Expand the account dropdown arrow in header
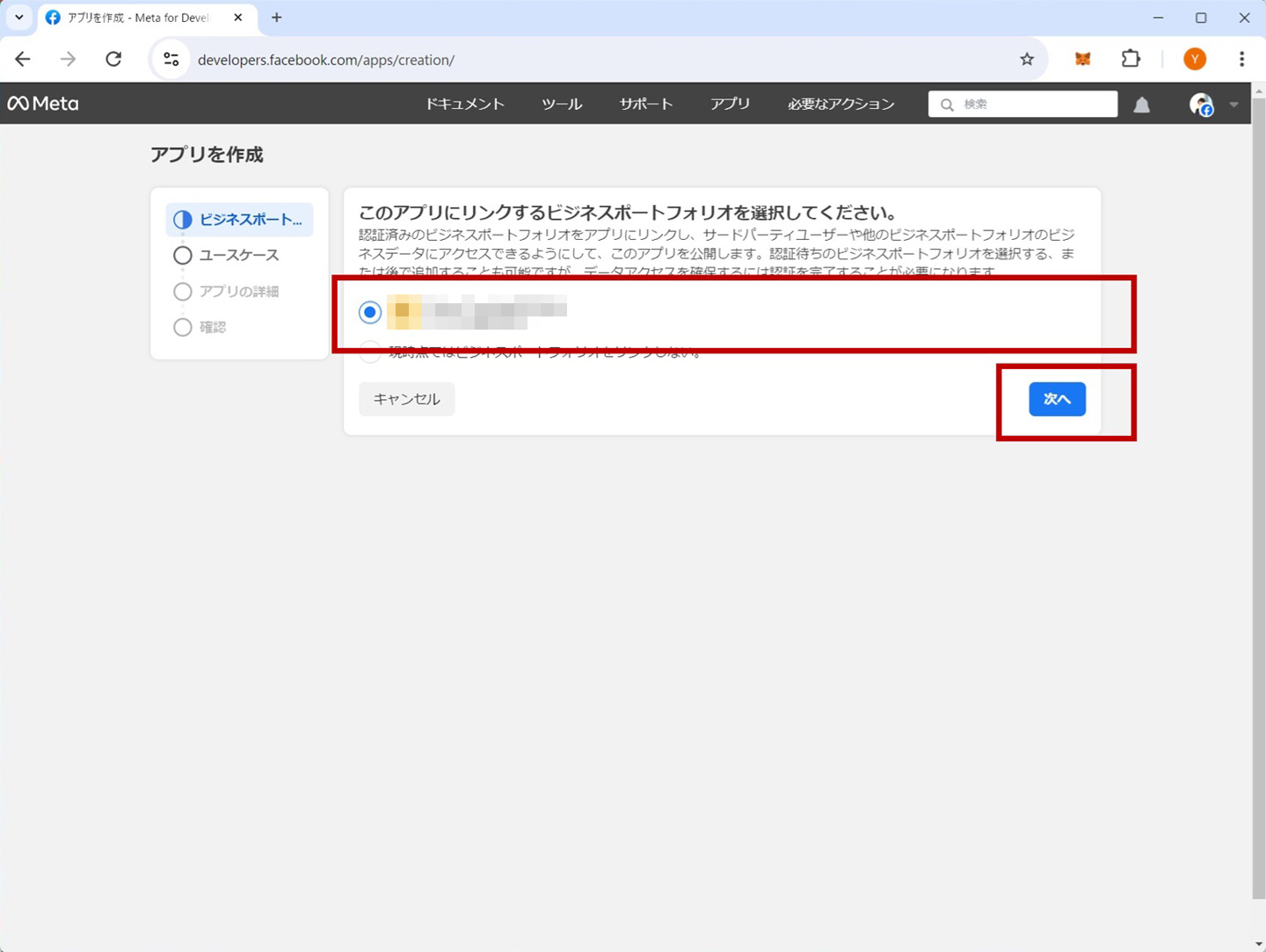1266x952 pixels. click(x=1233, y=105)
